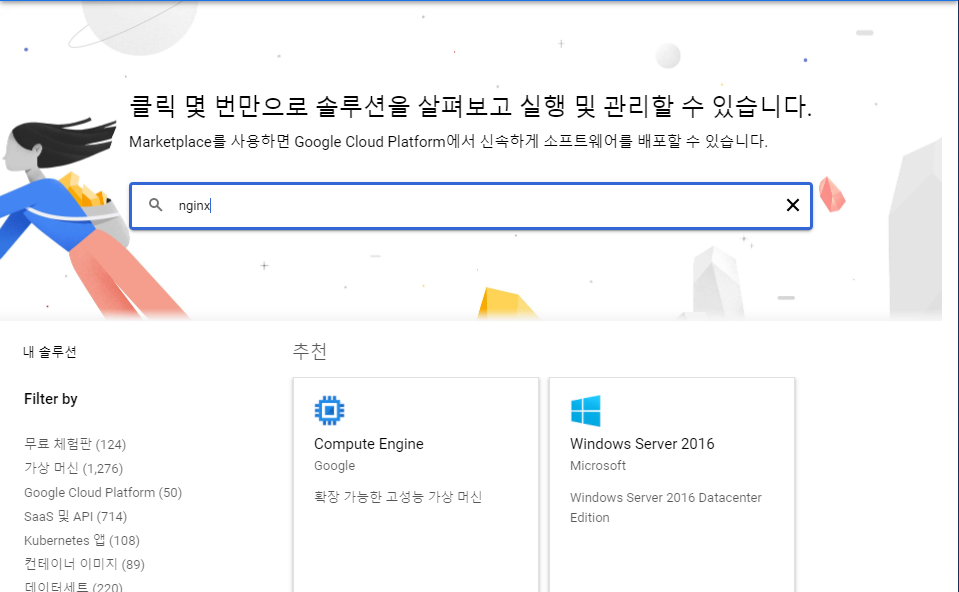
Task: Filter by 무료 체험판 (124)
Action: pos(75,444)
